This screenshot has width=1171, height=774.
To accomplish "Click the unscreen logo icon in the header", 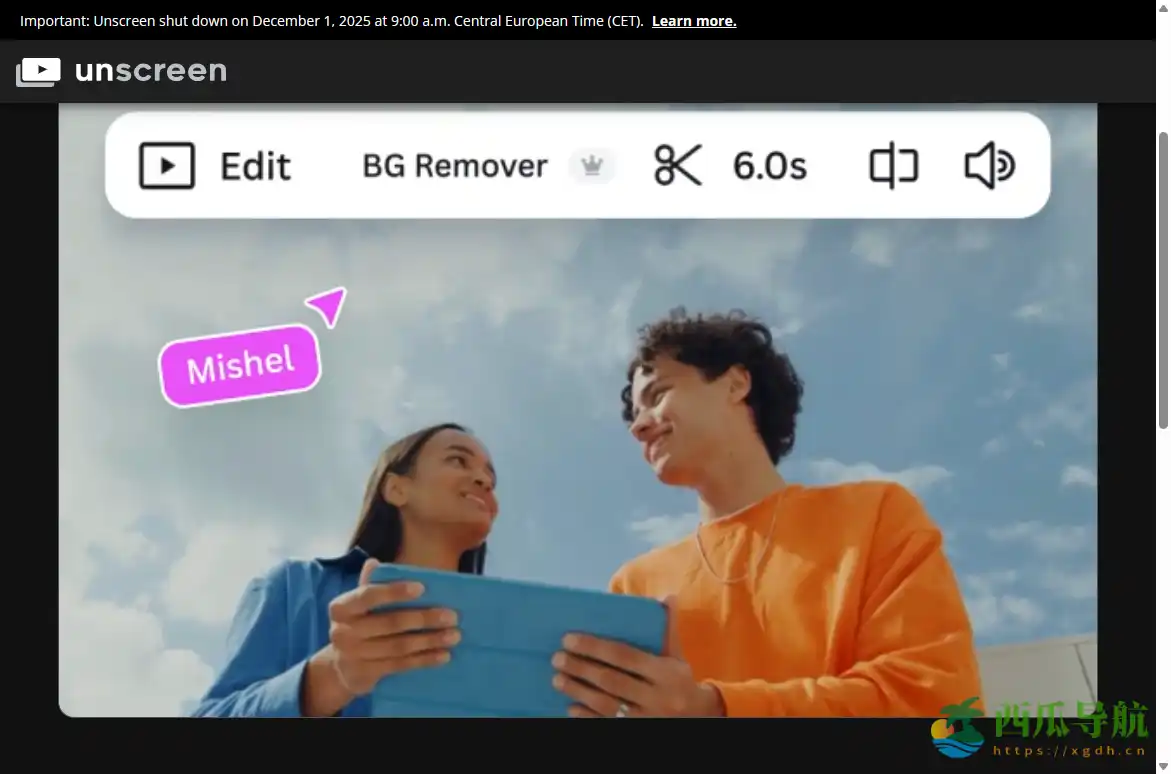I will pos(38,70).
